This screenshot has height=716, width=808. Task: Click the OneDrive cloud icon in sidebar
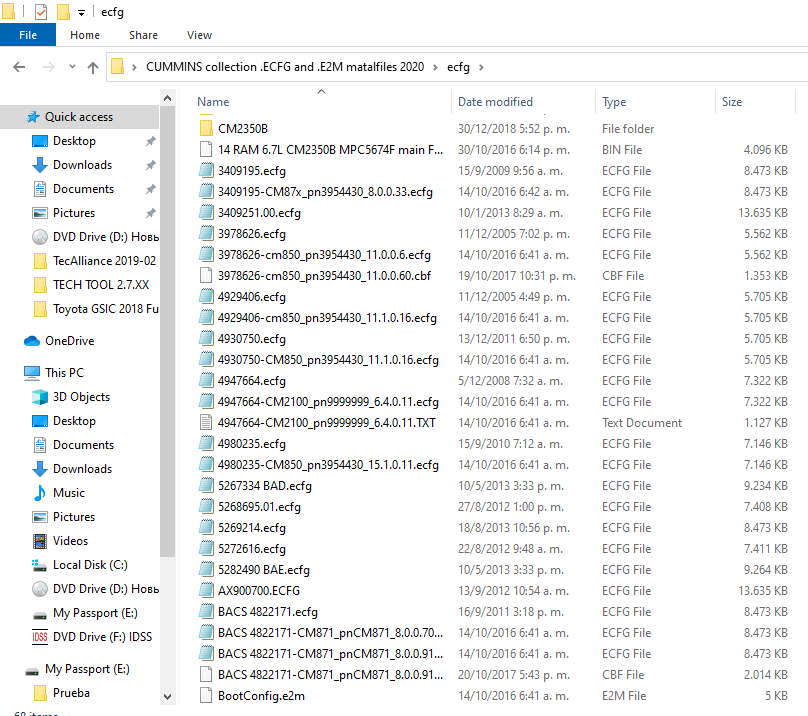(32, 341)
